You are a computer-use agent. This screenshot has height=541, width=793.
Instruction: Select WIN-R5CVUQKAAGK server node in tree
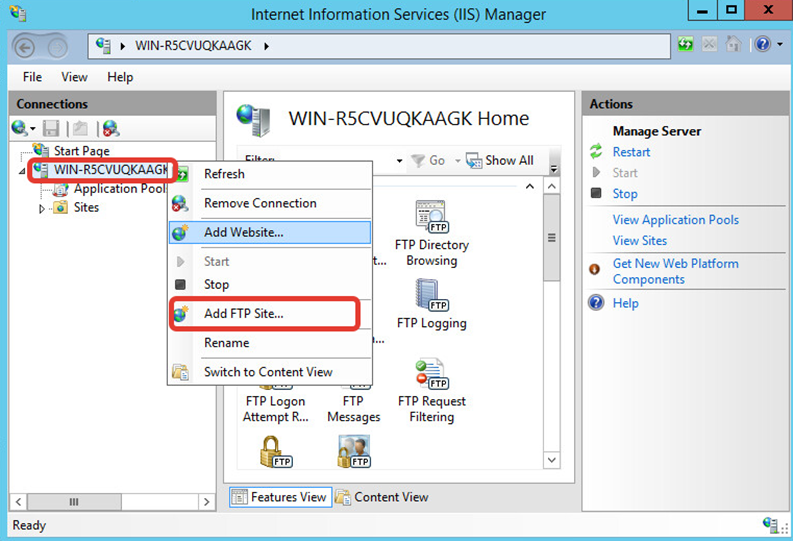pos(111,169)
